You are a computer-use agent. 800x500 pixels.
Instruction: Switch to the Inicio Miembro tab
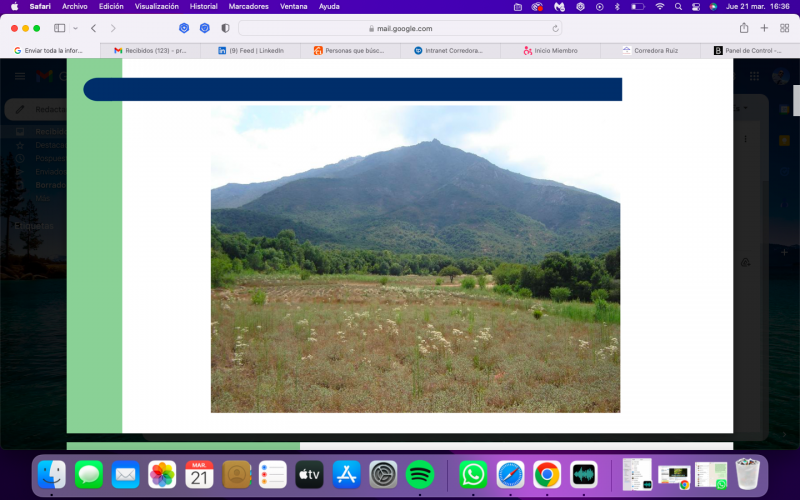(x=550, y=51)
